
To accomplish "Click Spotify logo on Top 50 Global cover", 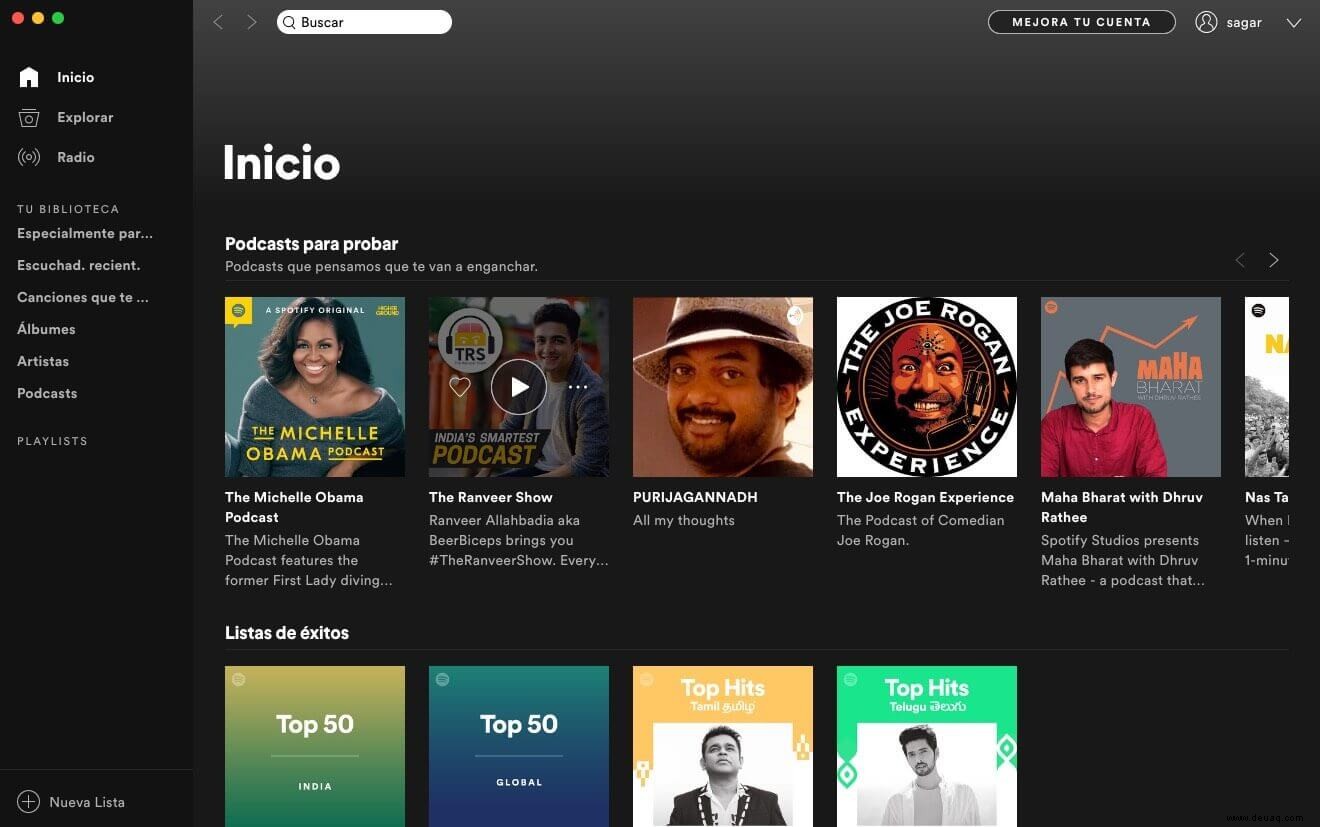I will tap(442, 680).
